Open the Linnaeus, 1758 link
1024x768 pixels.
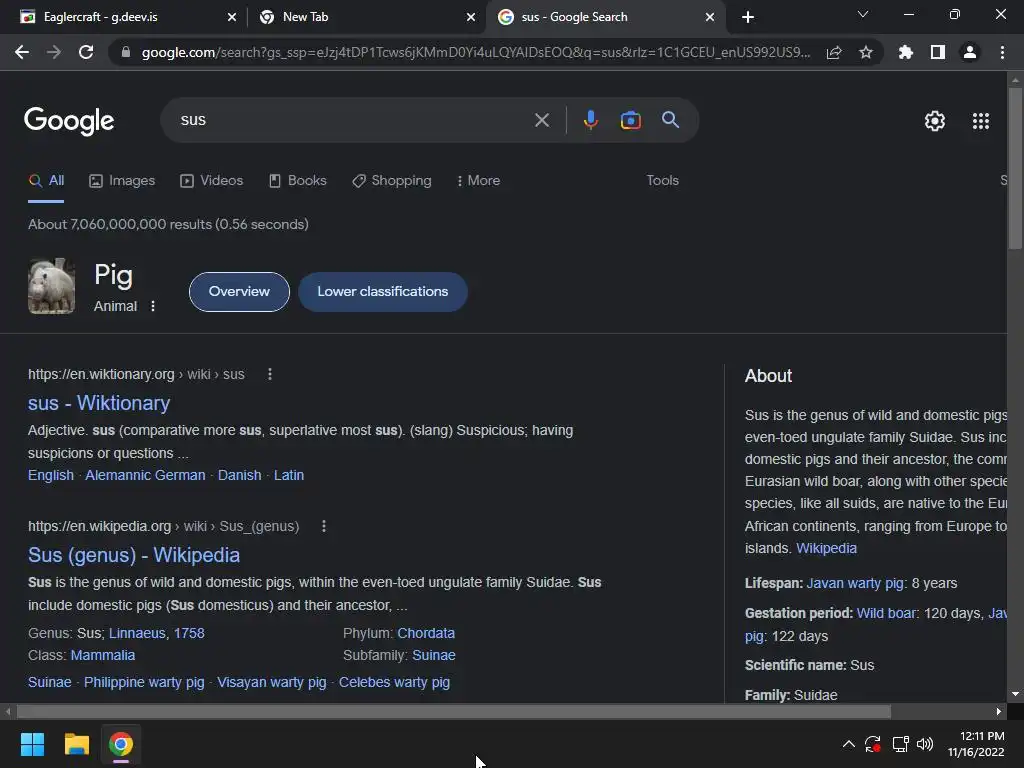pos(157,633)
